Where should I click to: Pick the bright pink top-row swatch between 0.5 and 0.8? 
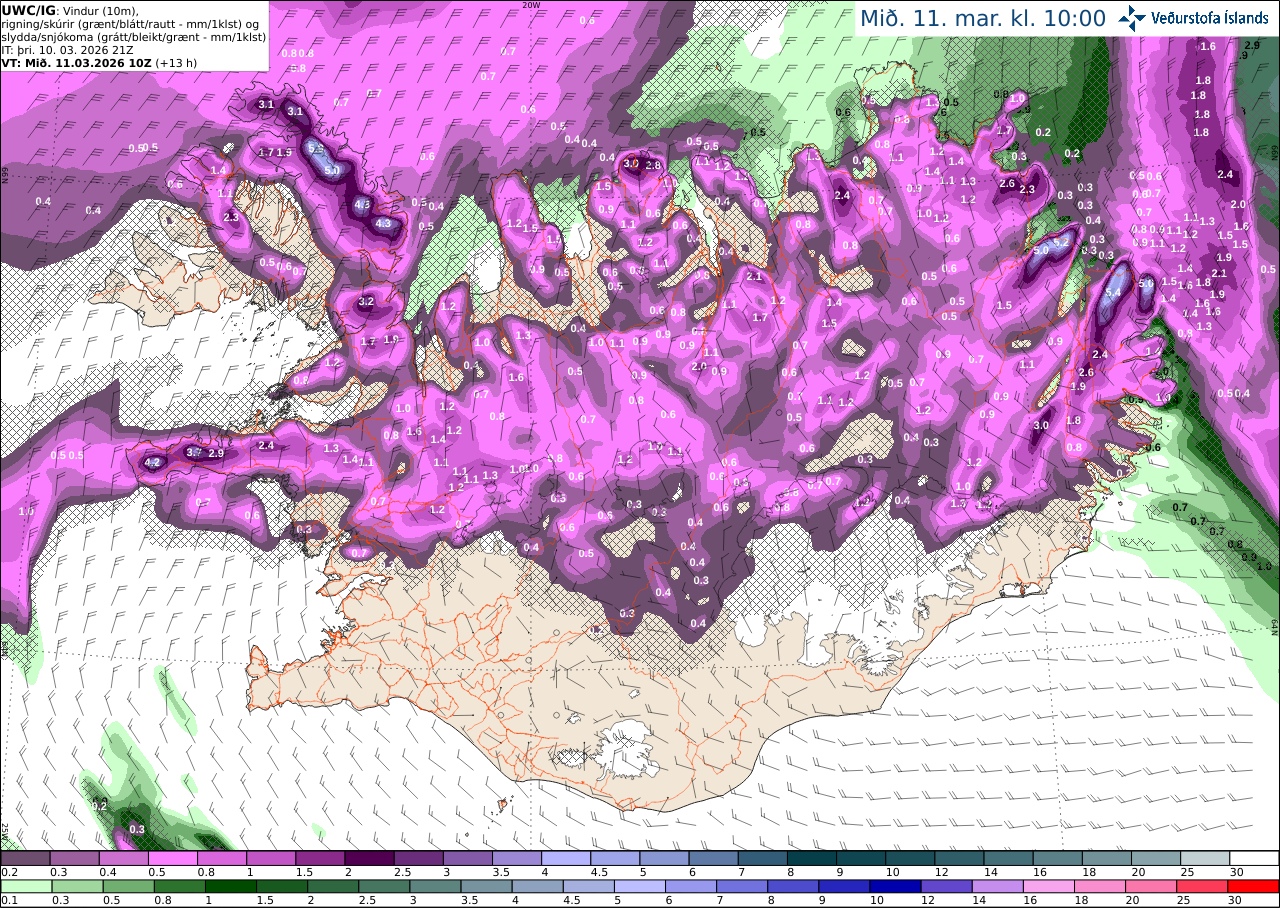coord(172,858)
